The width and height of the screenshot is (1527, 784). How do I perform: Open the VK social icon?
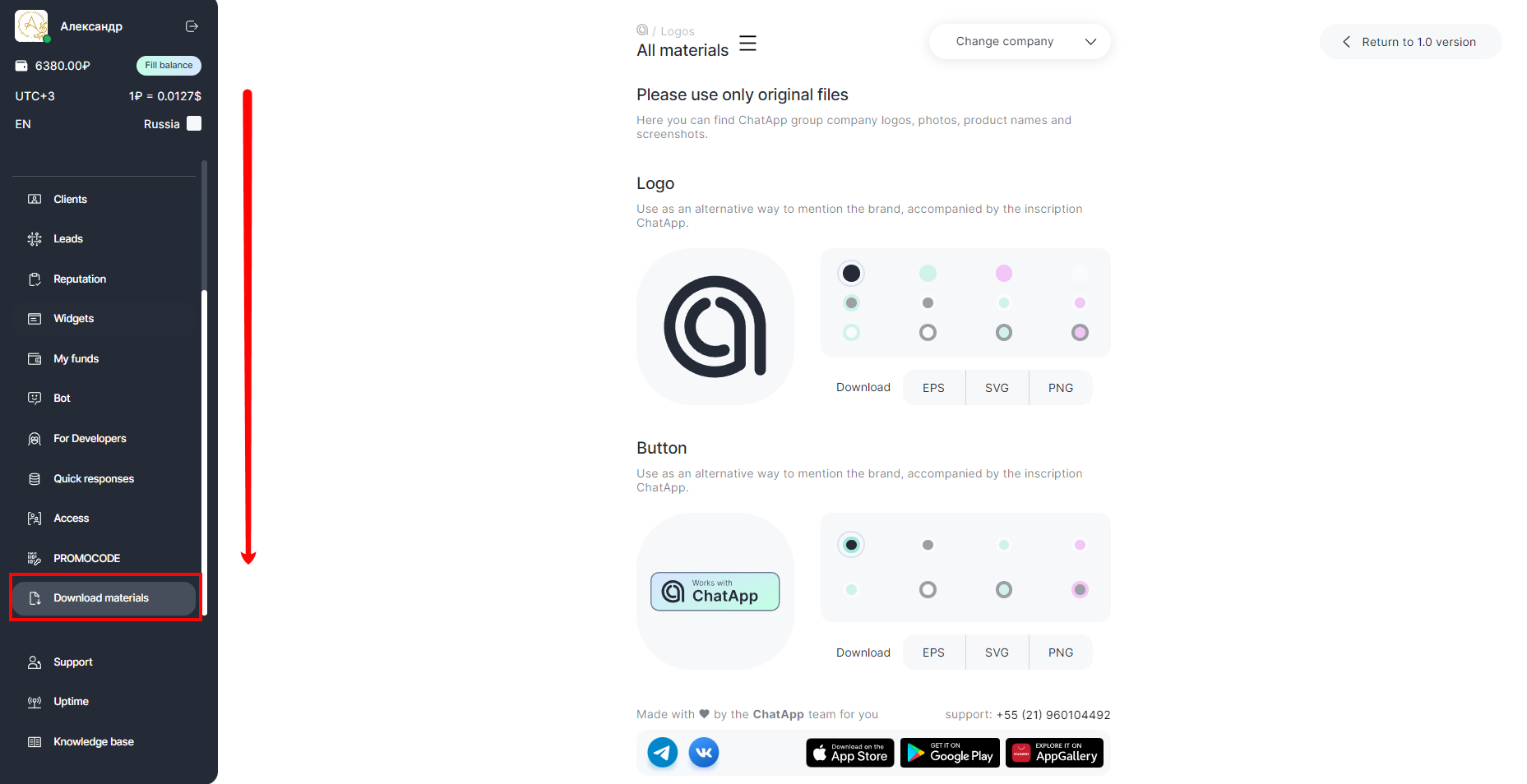pyautogui.click(x=704, y=752)
